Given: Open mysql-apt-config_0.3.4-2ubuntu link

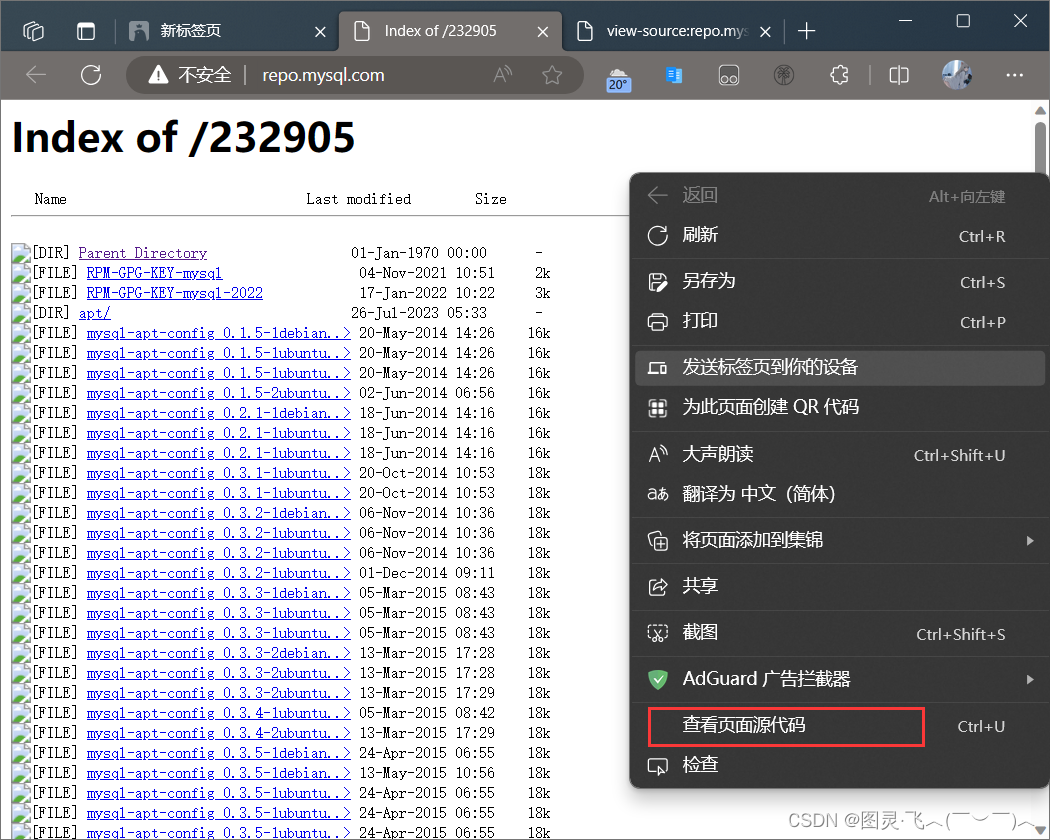Looking at the screenshot, I should pyautogui.click(x=218, y=733).
